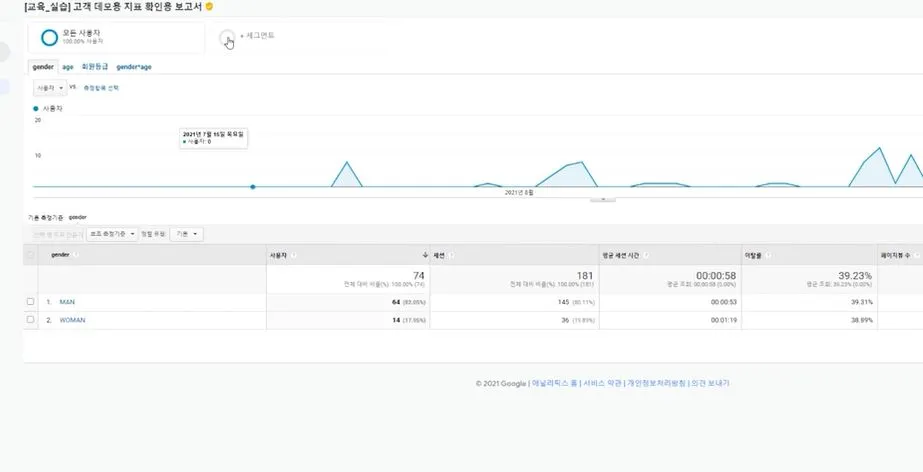Click the 측정항목 선택 link

[101, 88]
